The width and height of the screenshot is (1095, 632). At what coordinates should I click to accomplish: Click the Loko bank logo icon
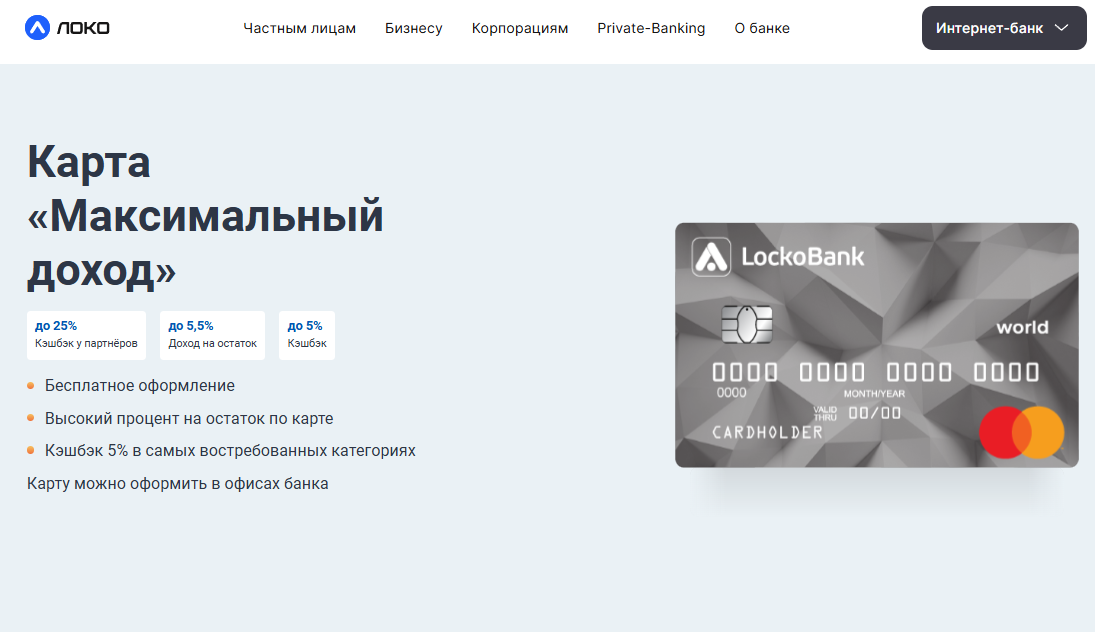37,28
